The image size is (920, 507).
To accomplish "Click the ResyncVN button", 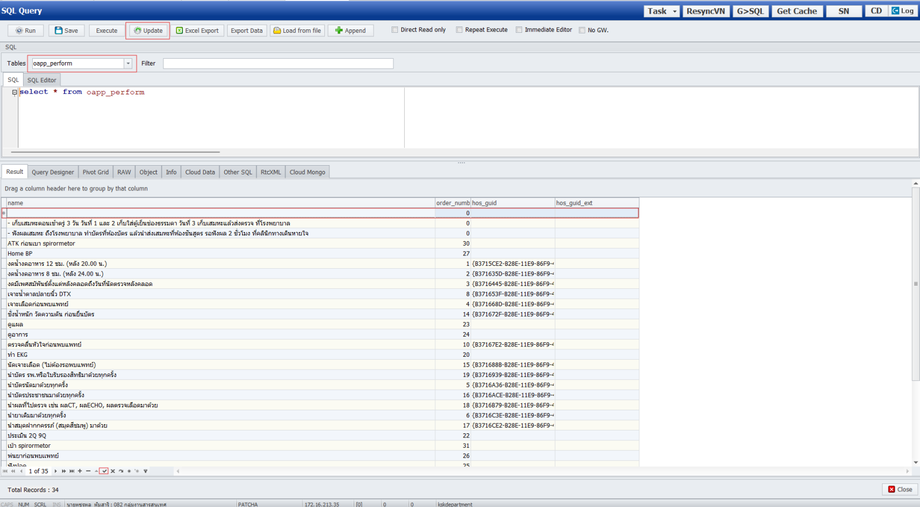I will (706, 11).
